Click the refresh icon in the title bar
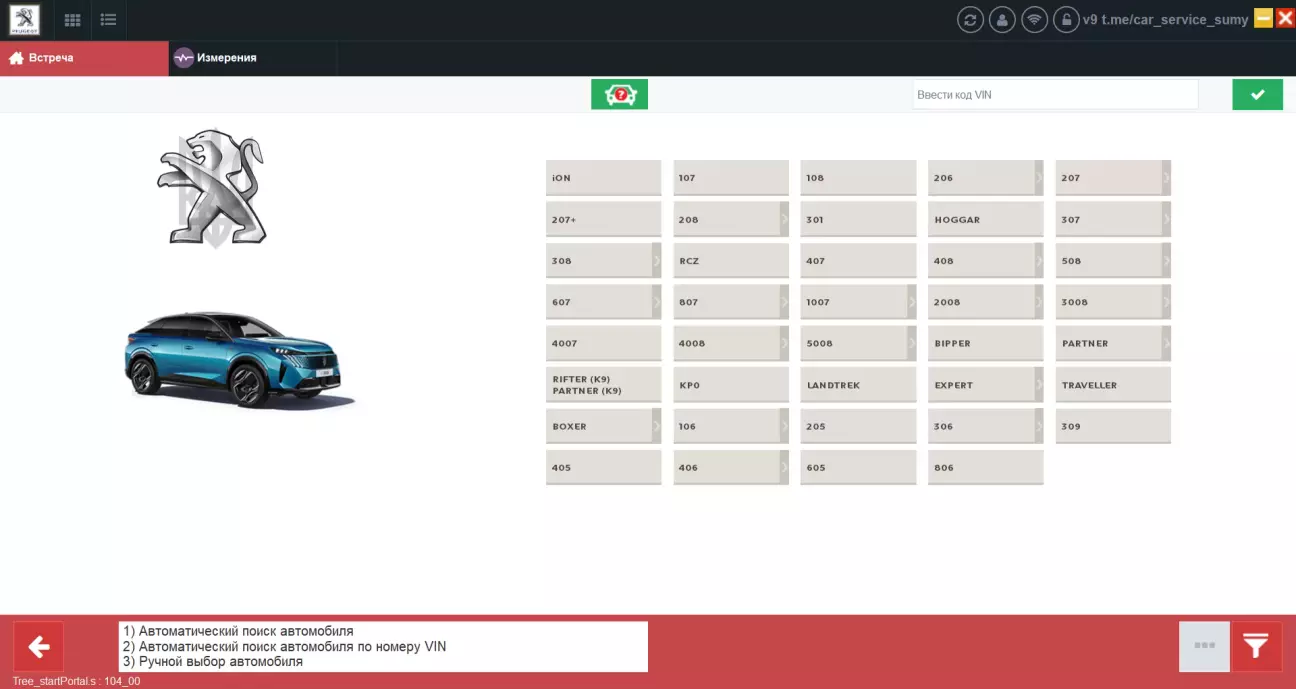 970,20
